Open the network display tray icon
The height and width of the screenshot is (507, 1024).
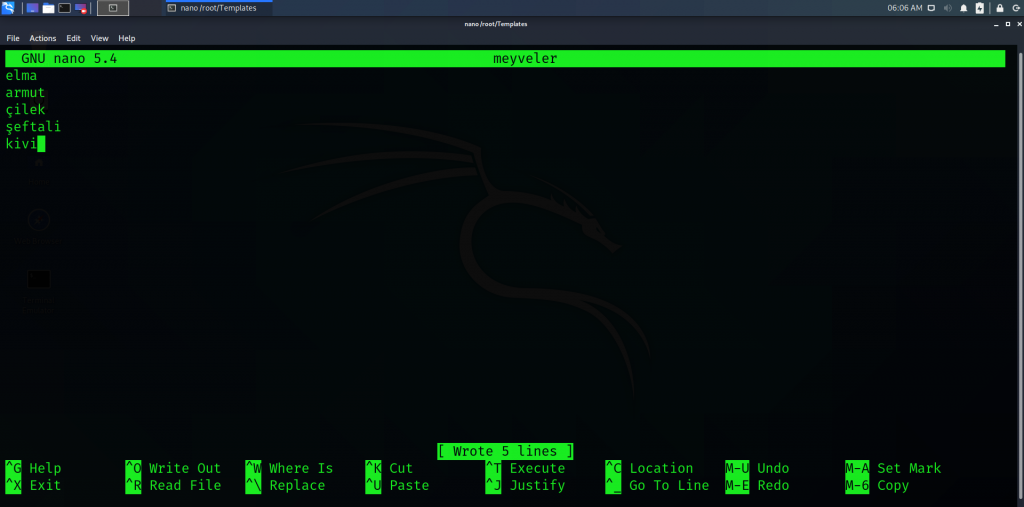click(931, 8)
